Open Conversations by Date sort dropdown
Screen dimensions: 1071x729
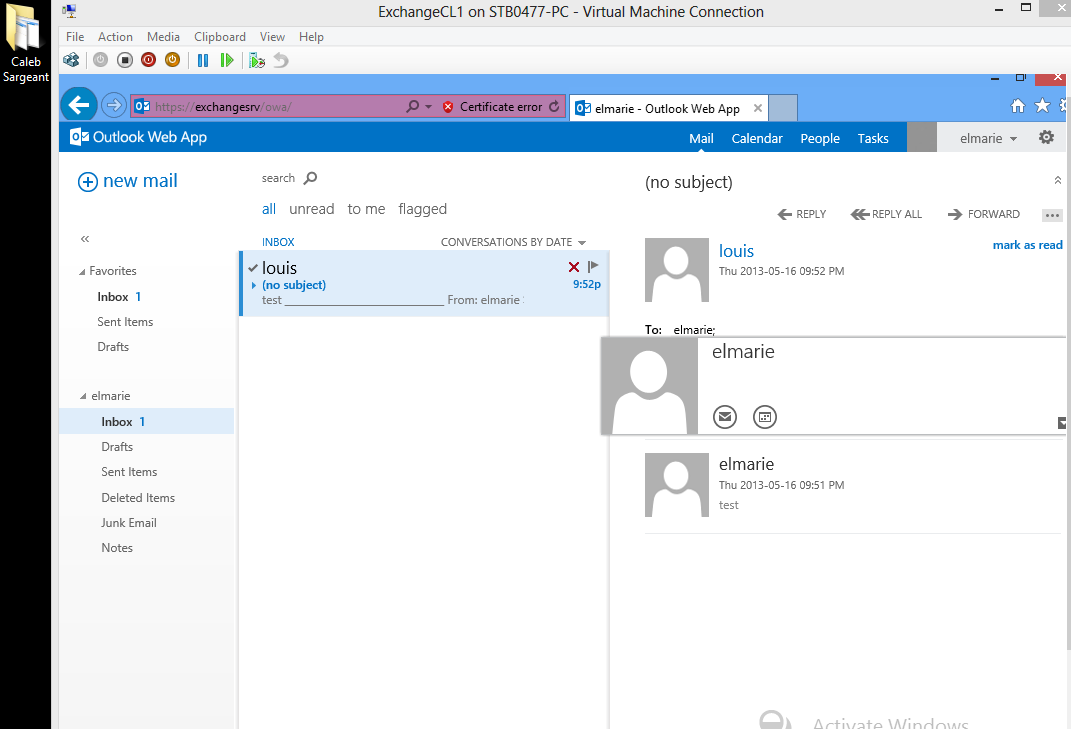pos(513,242)
